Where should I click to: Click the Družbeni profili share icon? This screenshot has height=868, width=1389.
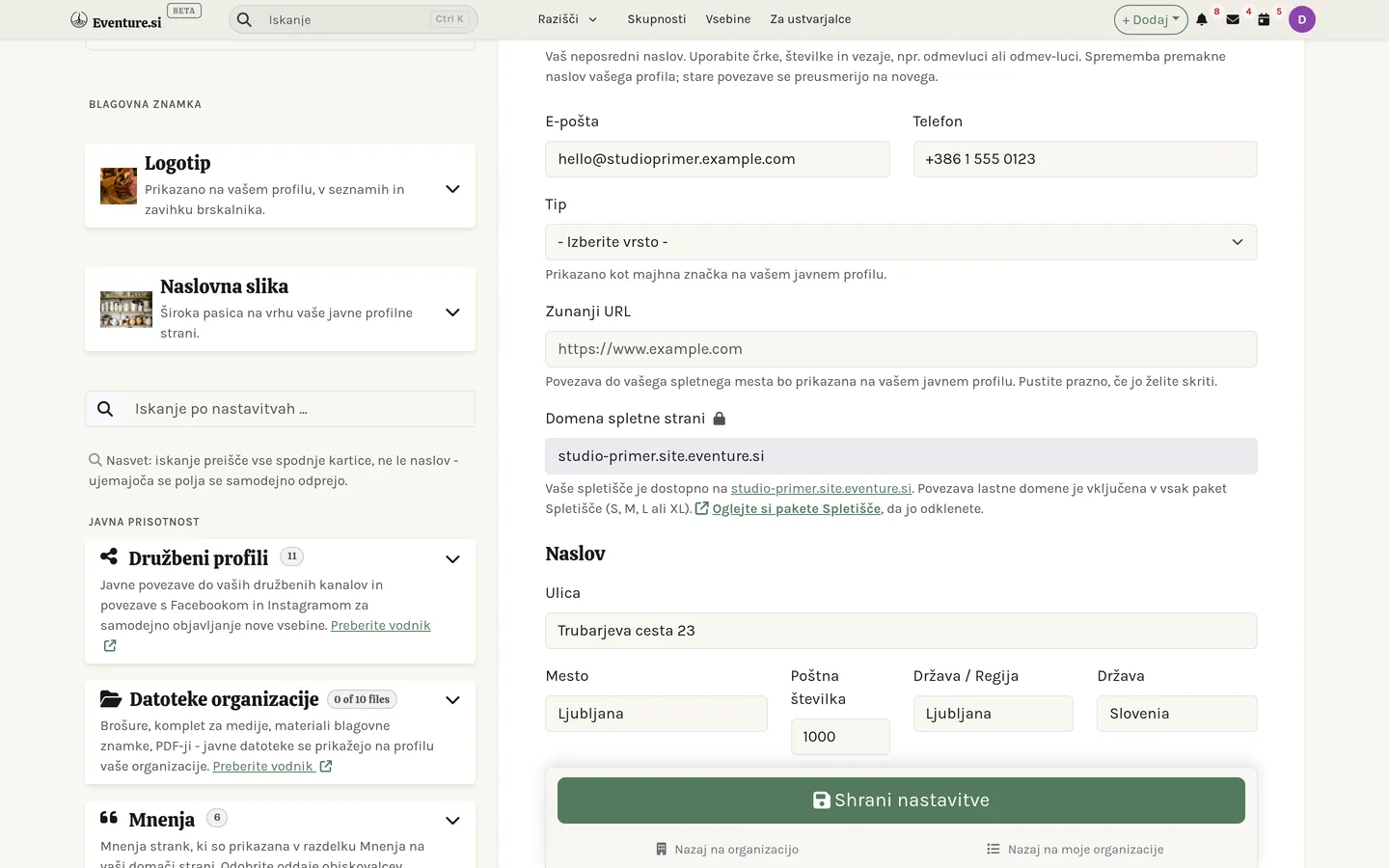pyautogui.click(x=109, y=556)
